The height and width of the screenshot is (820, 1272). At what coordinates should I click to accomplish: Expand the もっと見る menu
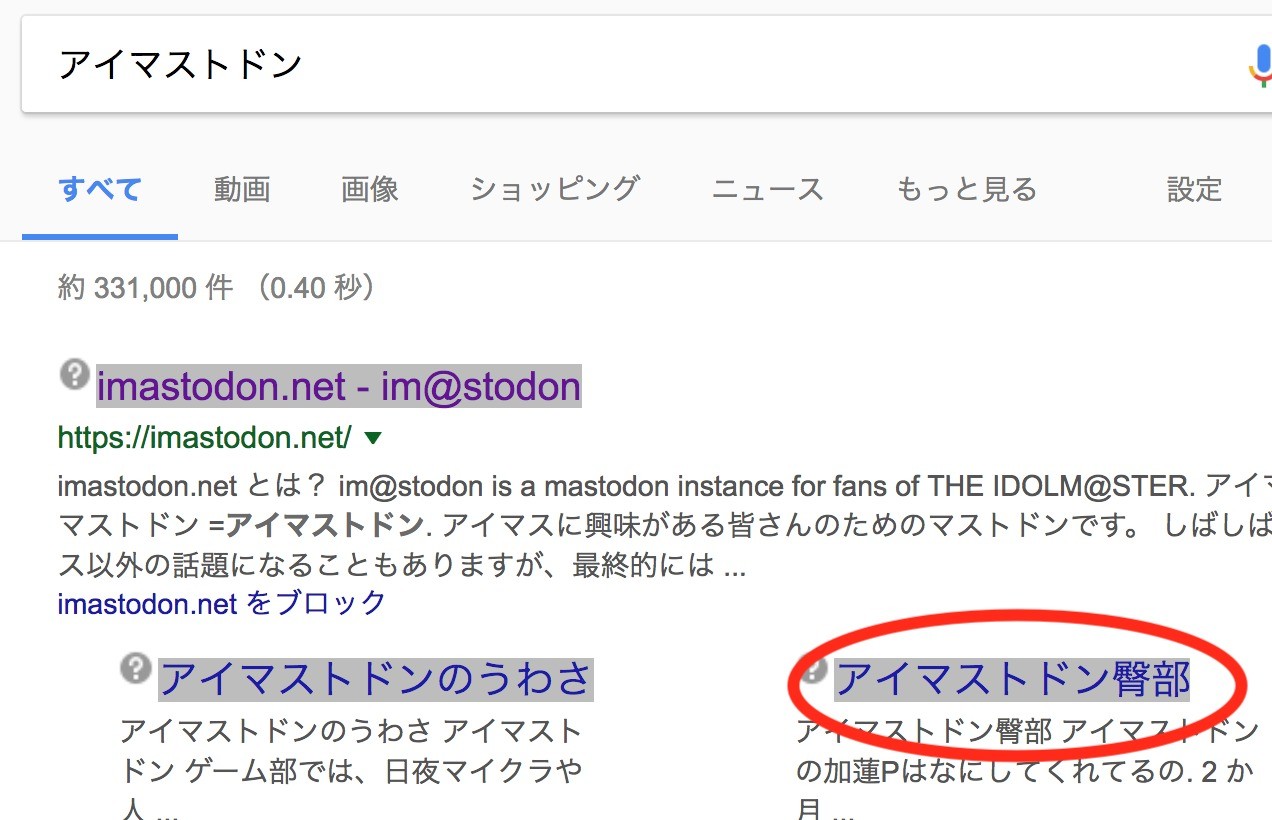point(966,189)
